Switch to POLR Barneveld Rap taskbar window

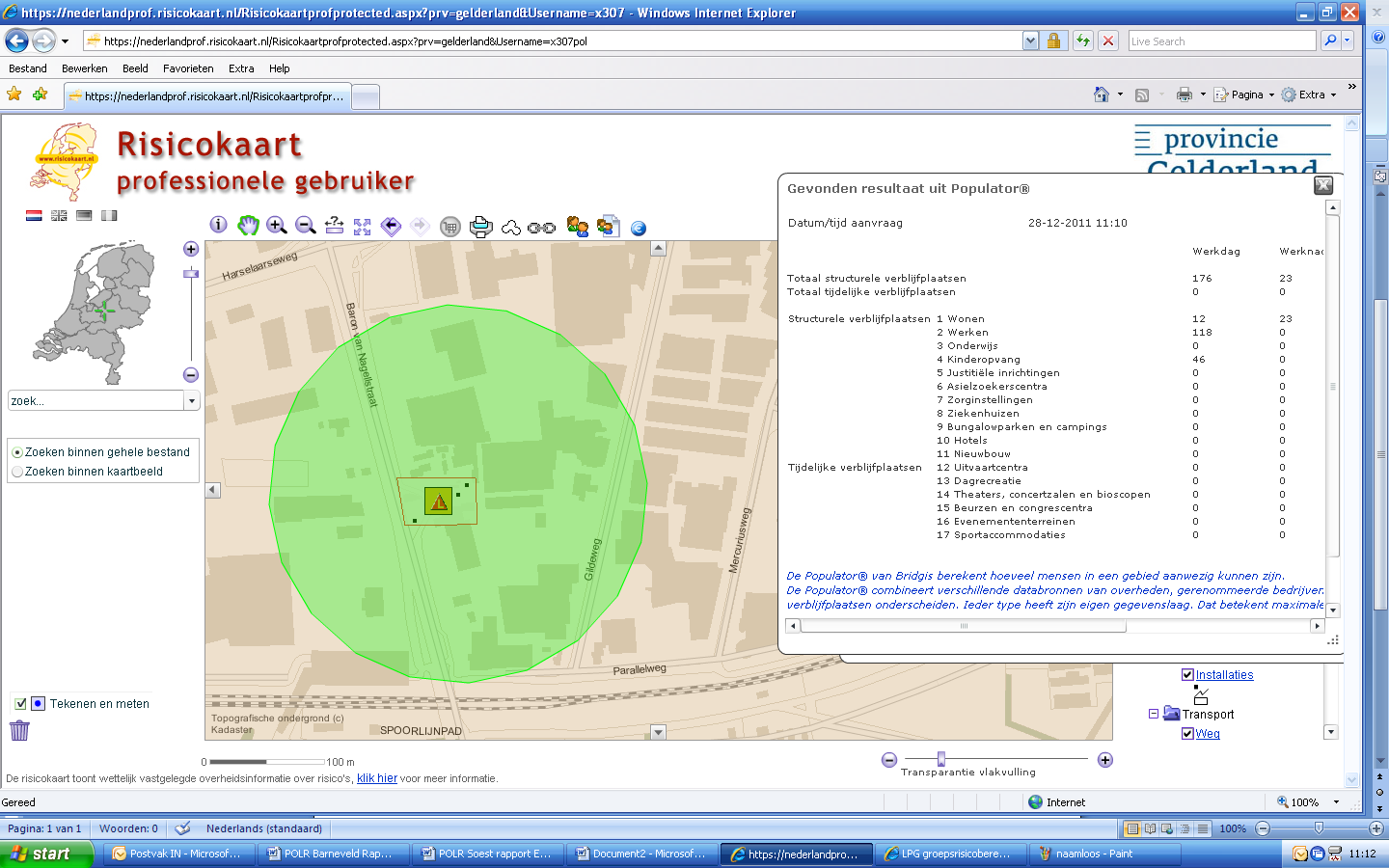tap(334, 854)
